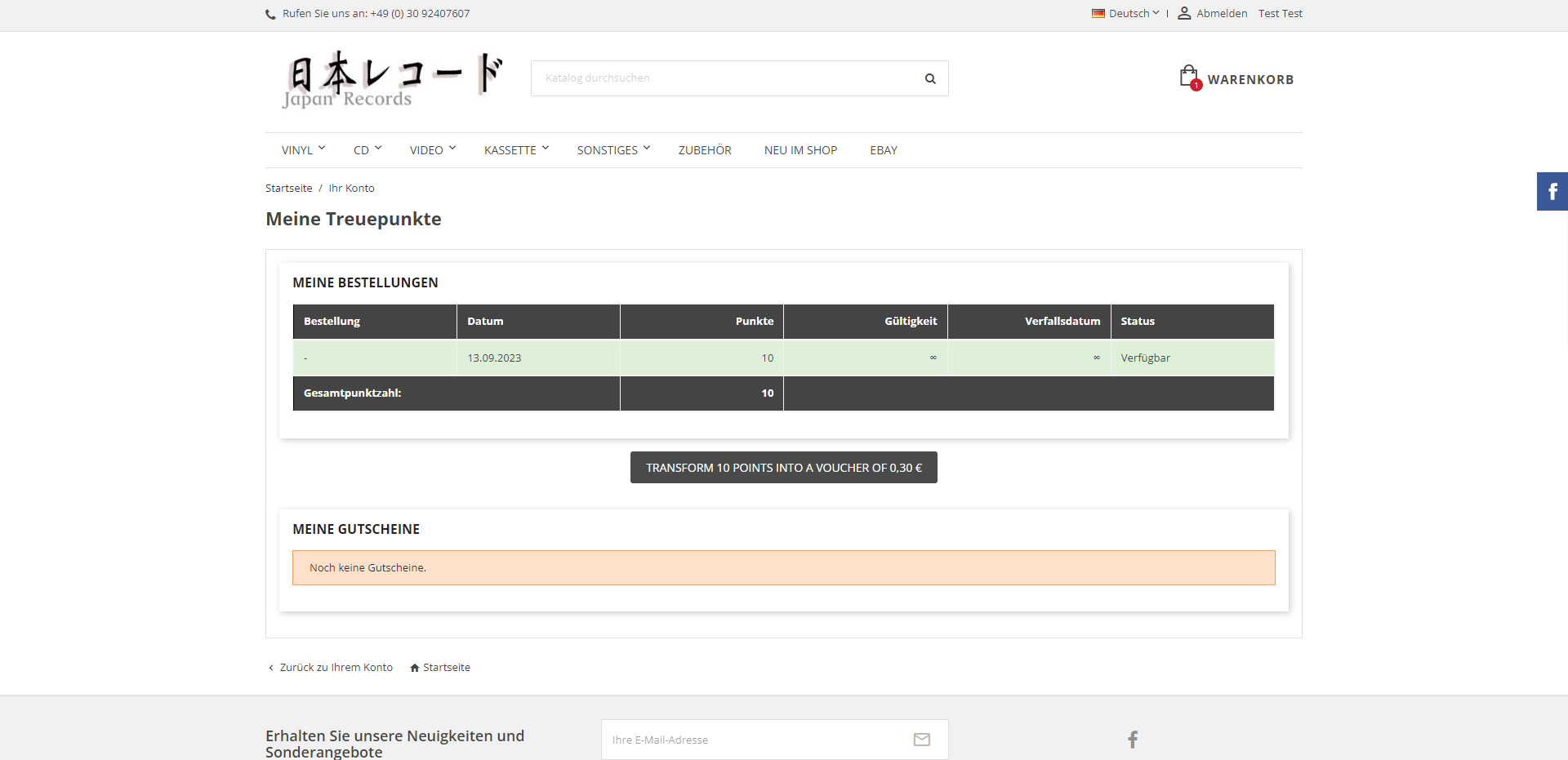Submit search with magnifier icon
The width and height of the screenshot is (1568, 760).
[930, 78]
